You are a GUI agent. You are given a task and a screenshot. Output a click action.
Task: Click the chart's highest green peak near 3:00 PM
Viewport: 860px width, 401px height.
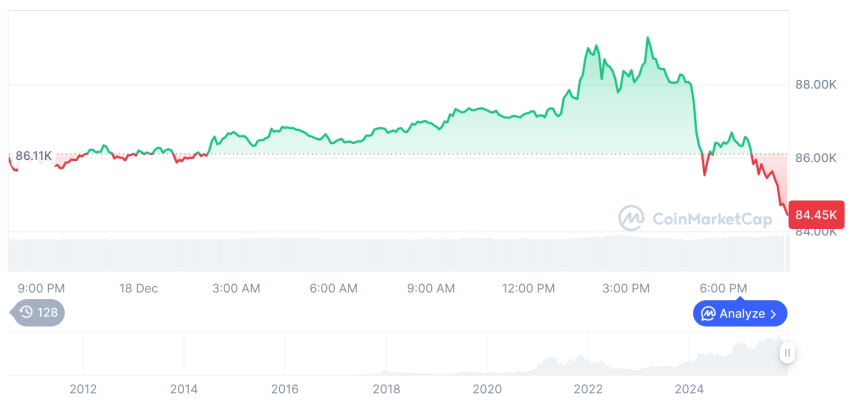click(648, 38)
